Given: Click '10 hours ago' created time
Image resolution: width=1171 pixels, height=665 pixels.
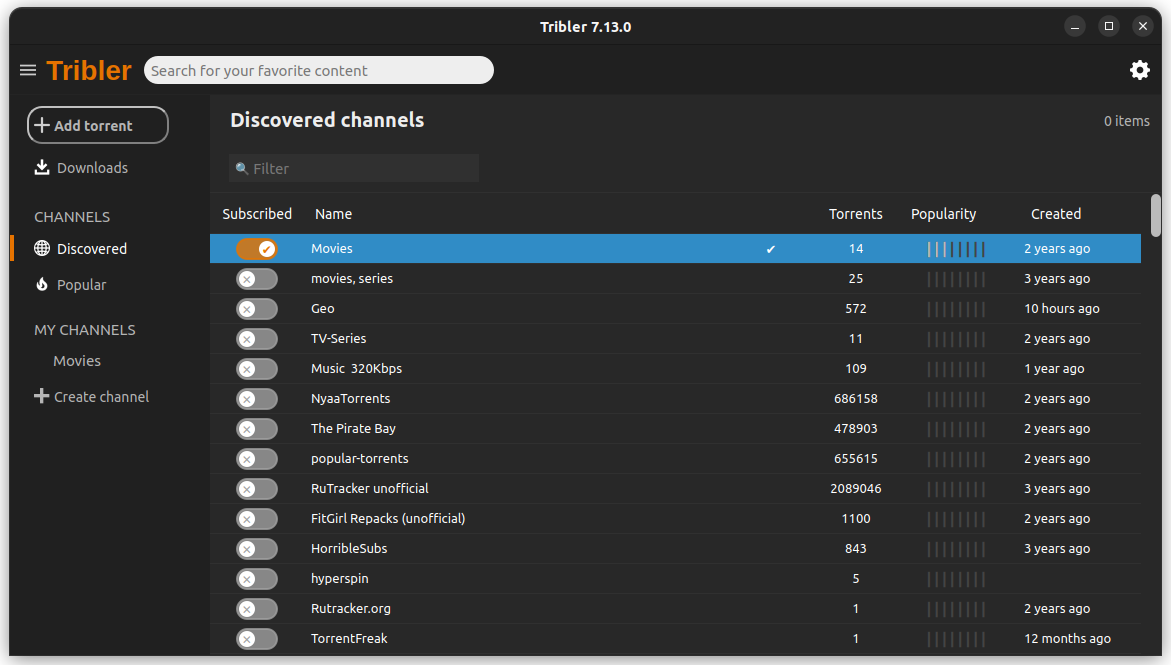Looking at the screenshot, I should click(1061, 309).
